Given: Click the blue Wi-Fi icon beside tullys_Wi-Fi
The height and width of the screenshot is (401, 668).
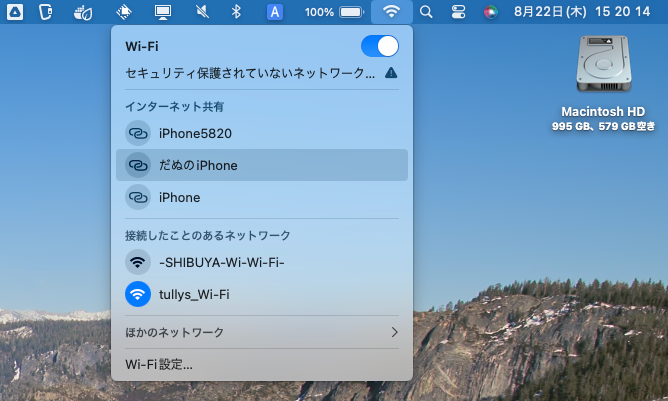Looking at the screenshot, I should click(x=138, y=294).
